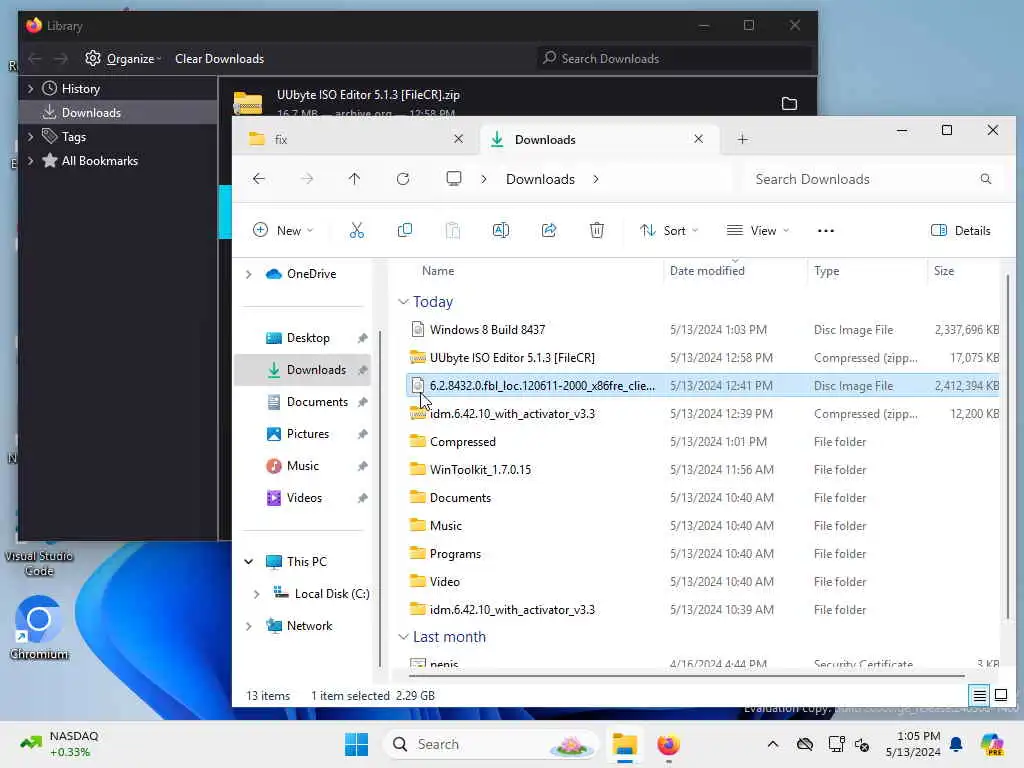Image resolution: width=1024 pixels, height=768 pixels.
Task: Click the Chromium desktop shortcut
Action: click(x=39, y=628)
